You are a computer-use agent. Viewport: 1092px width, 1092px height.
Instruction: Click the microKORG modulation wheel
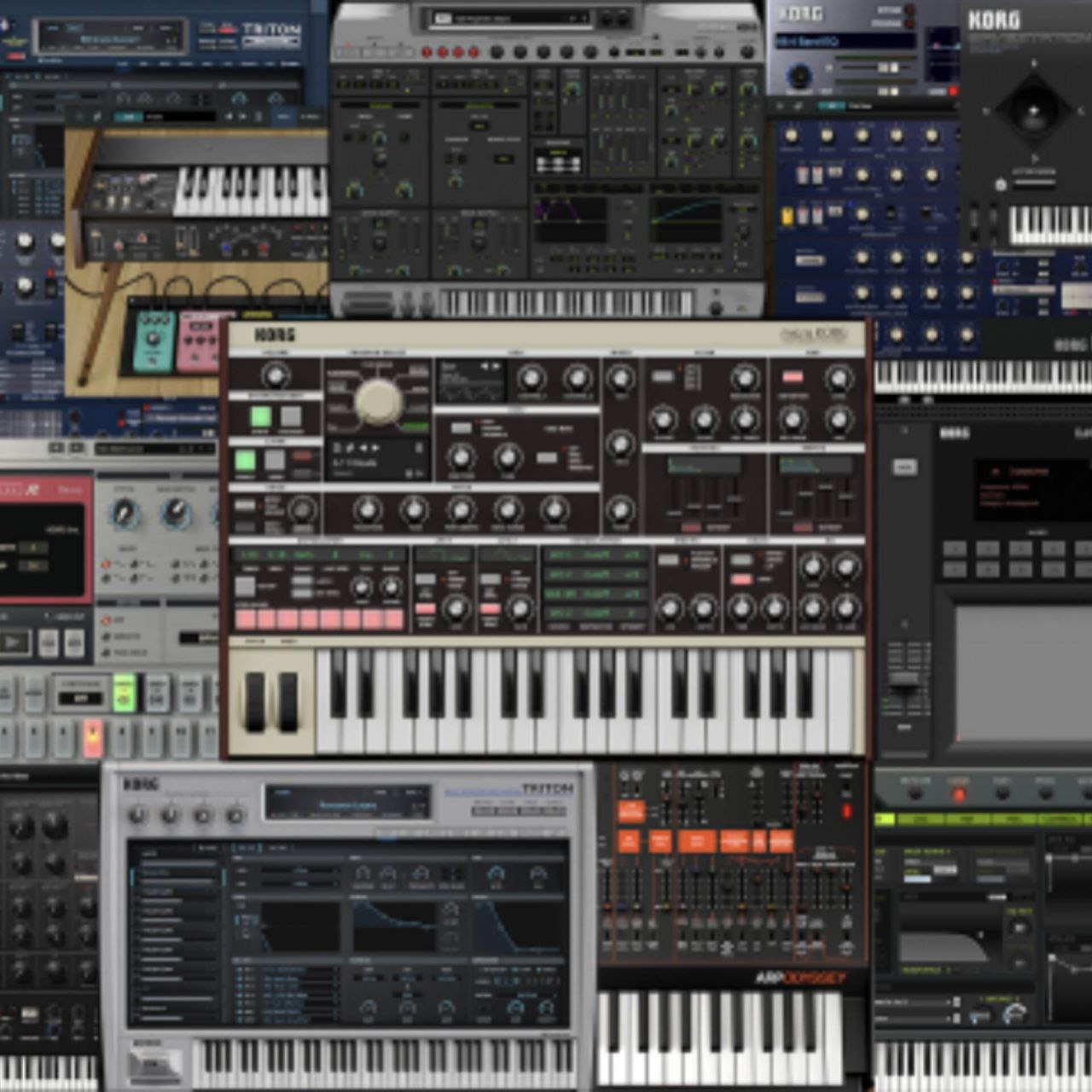point(288,702)
